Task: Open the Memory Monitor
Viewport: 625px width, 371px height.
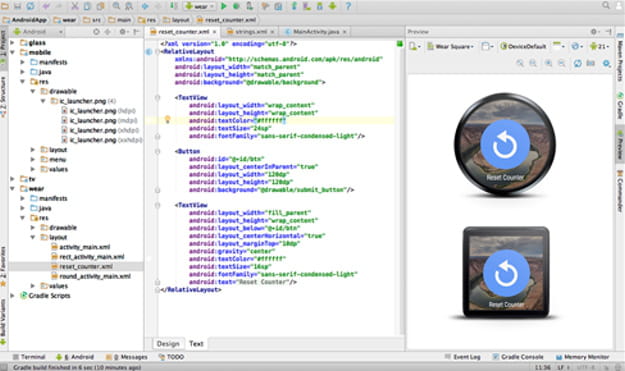Action: pos(582,357)
